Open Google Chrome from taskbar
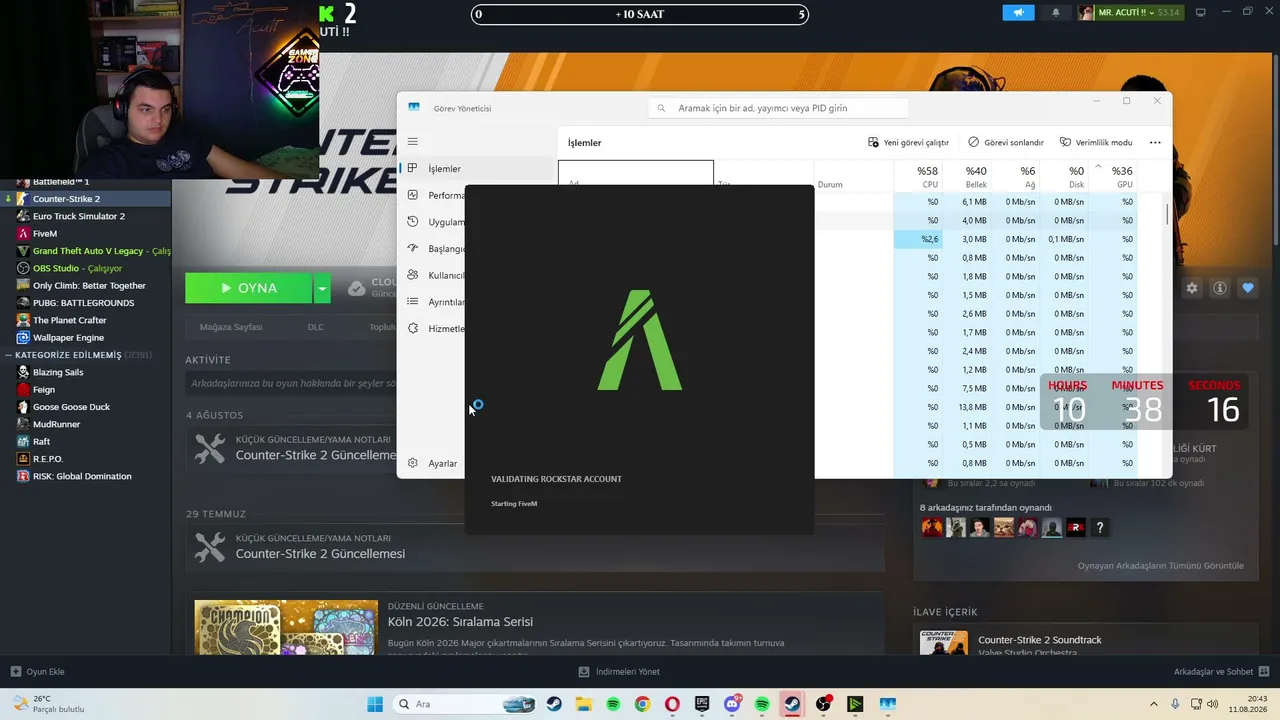Image resolution: width=1280 pixels, height=720 pixels. point(642,704)
